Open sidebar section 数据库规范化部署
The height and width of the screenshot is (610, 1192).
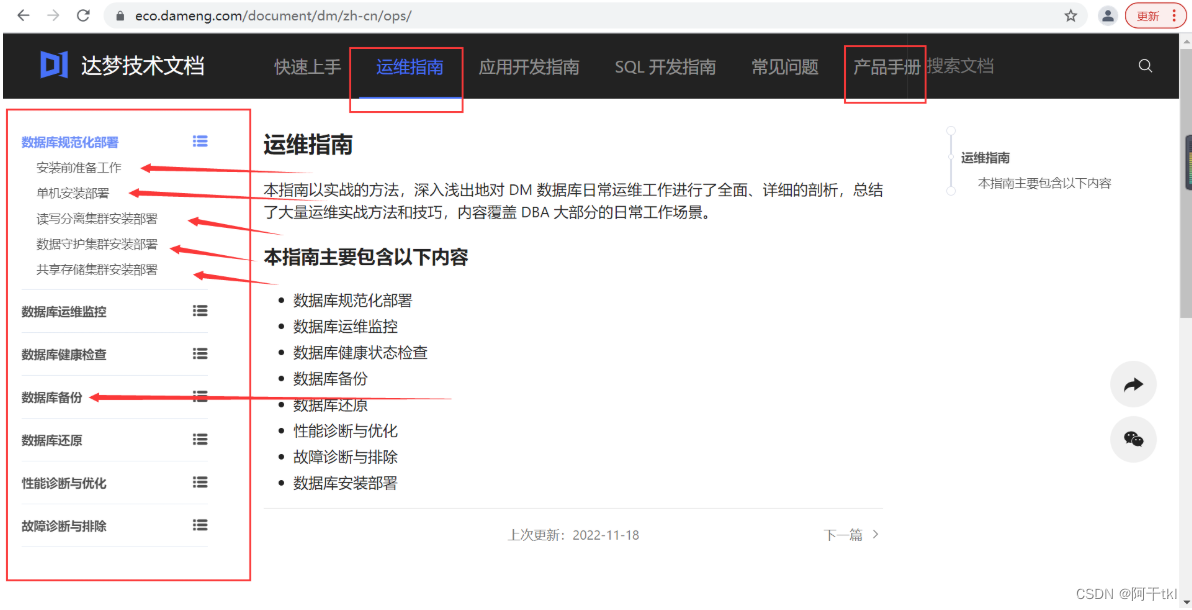pos(70,141)
